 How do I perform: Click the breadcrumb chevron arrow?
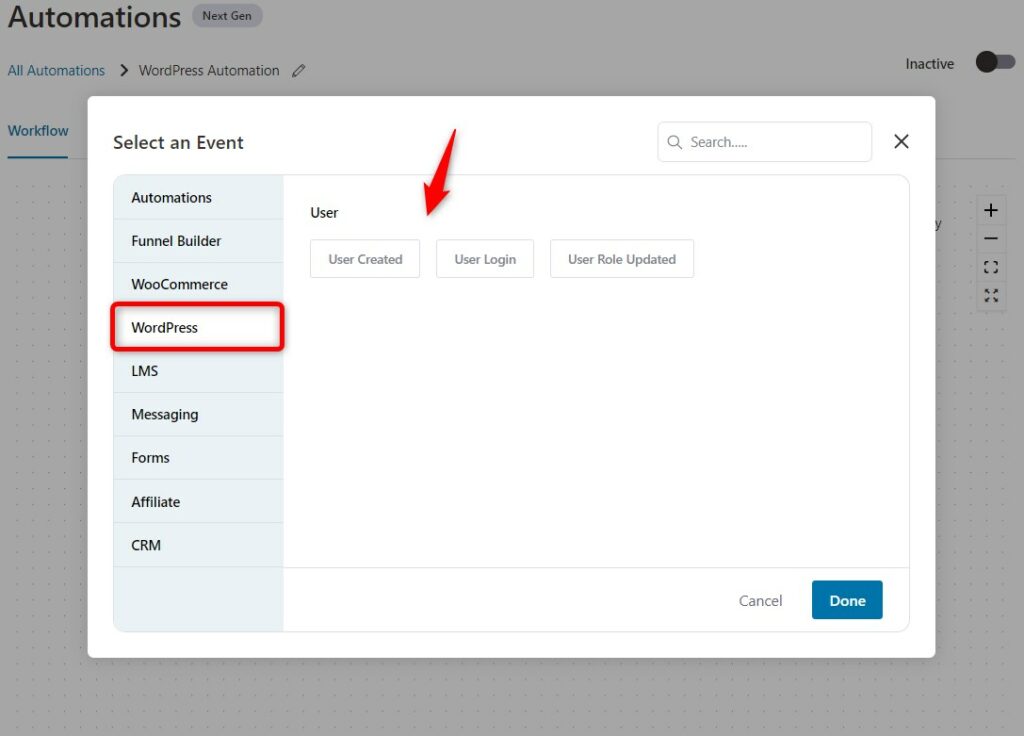(124, 70)
